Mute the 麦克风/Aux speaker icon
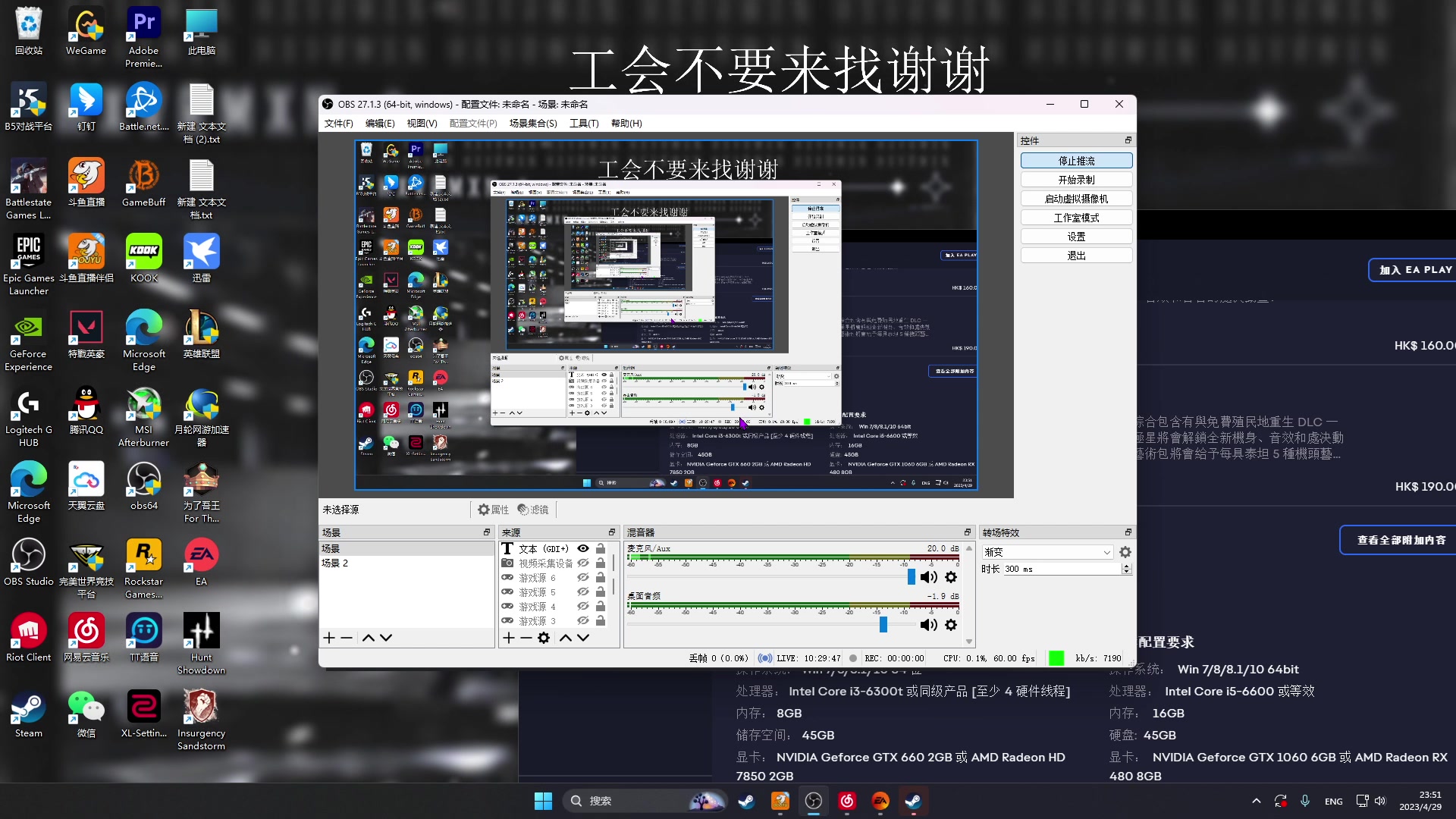 pyautogui.click(x=928, y=577)
